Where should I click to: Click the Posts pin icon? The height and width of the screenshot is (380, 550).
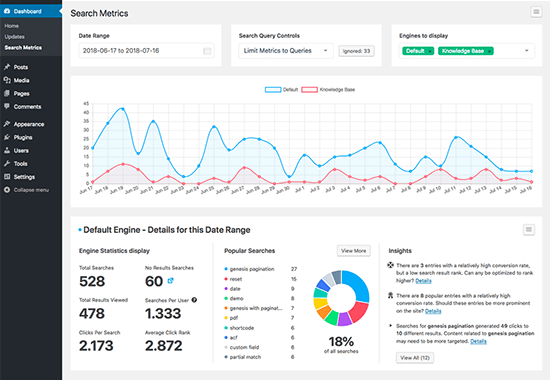tap(7, 67)
